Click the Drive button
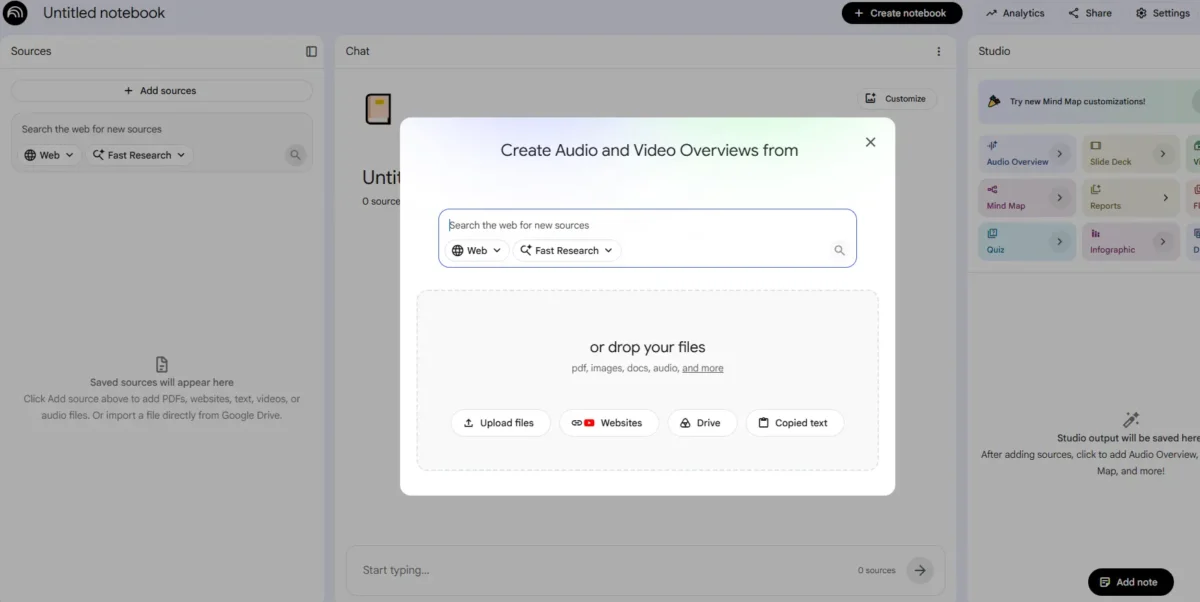 (702, 423)
